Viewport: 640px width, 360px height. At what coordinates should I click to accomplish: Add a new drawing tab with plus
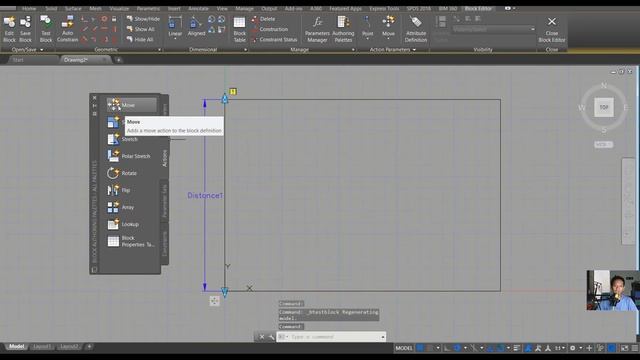[x=118, y=60]
